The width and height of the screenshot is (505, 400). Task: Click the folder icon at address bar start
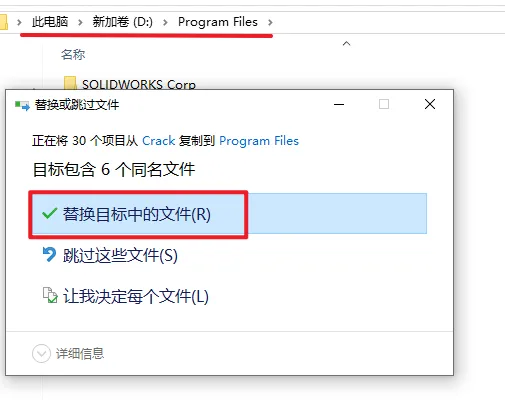coord(4,22)
